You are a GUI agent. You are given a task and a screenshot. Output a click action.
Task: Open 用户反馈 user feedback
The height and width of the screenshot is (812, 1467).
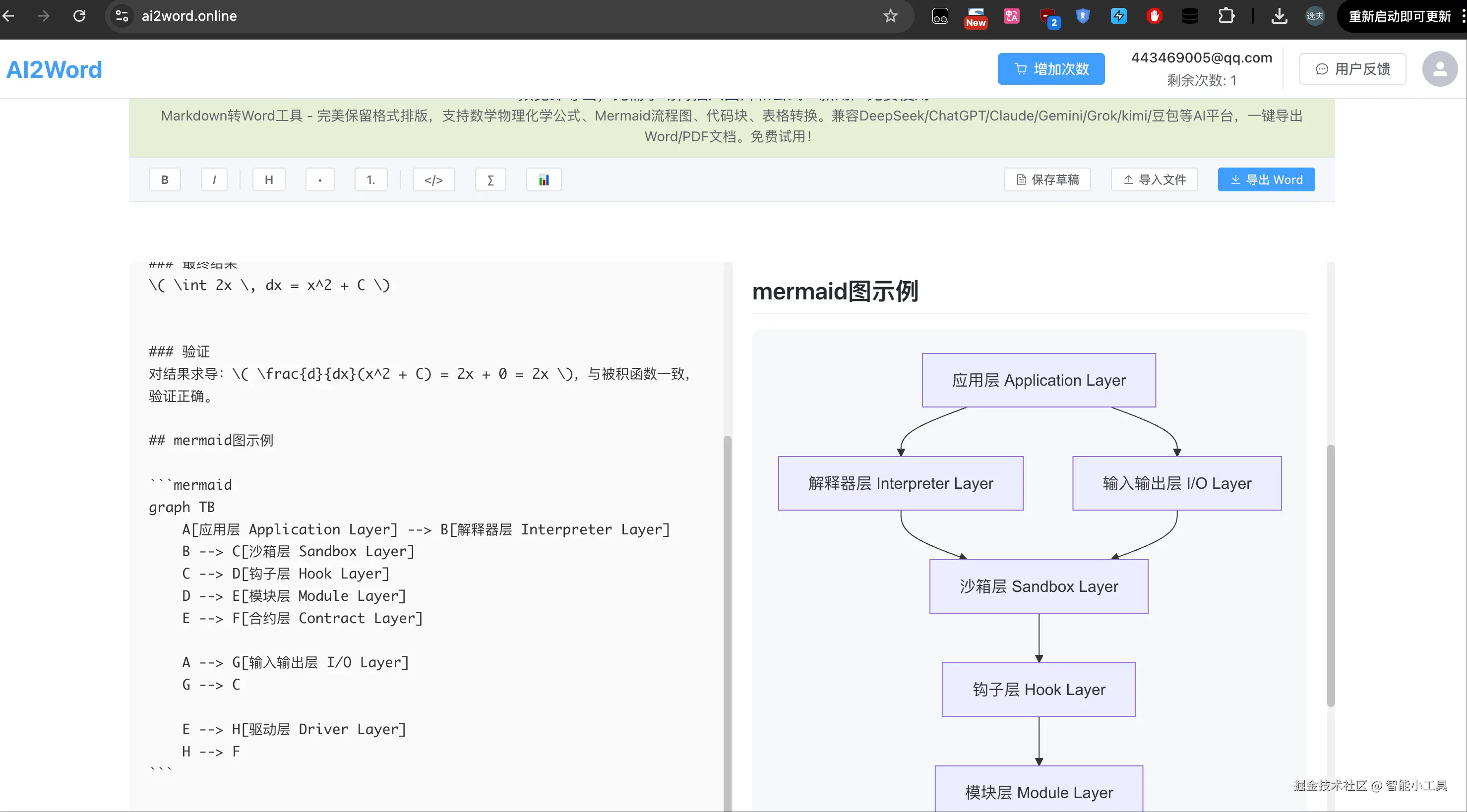1352,69
